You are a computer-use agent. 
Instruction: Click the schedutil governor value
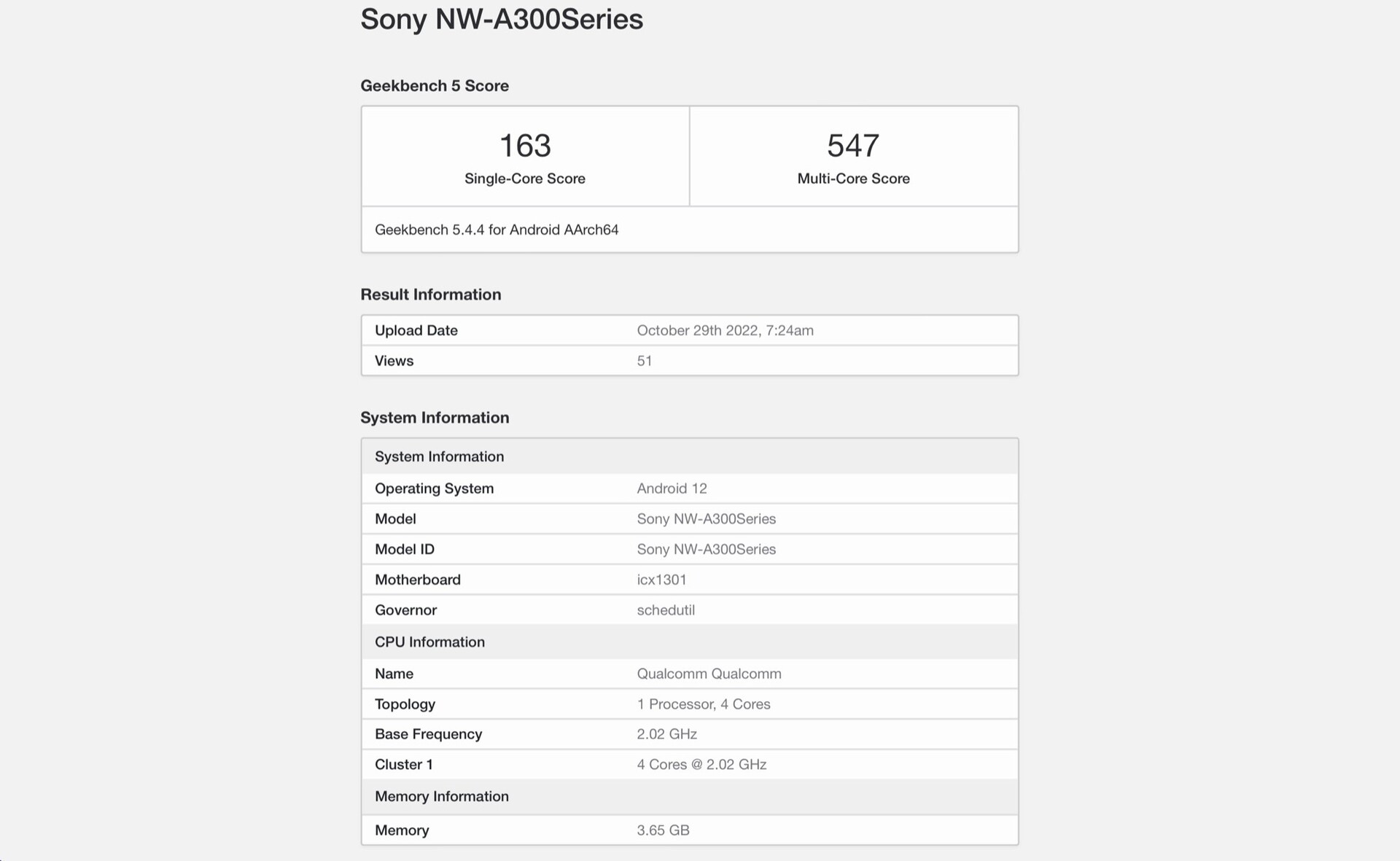pyautogui.click(x=666, y=610)
